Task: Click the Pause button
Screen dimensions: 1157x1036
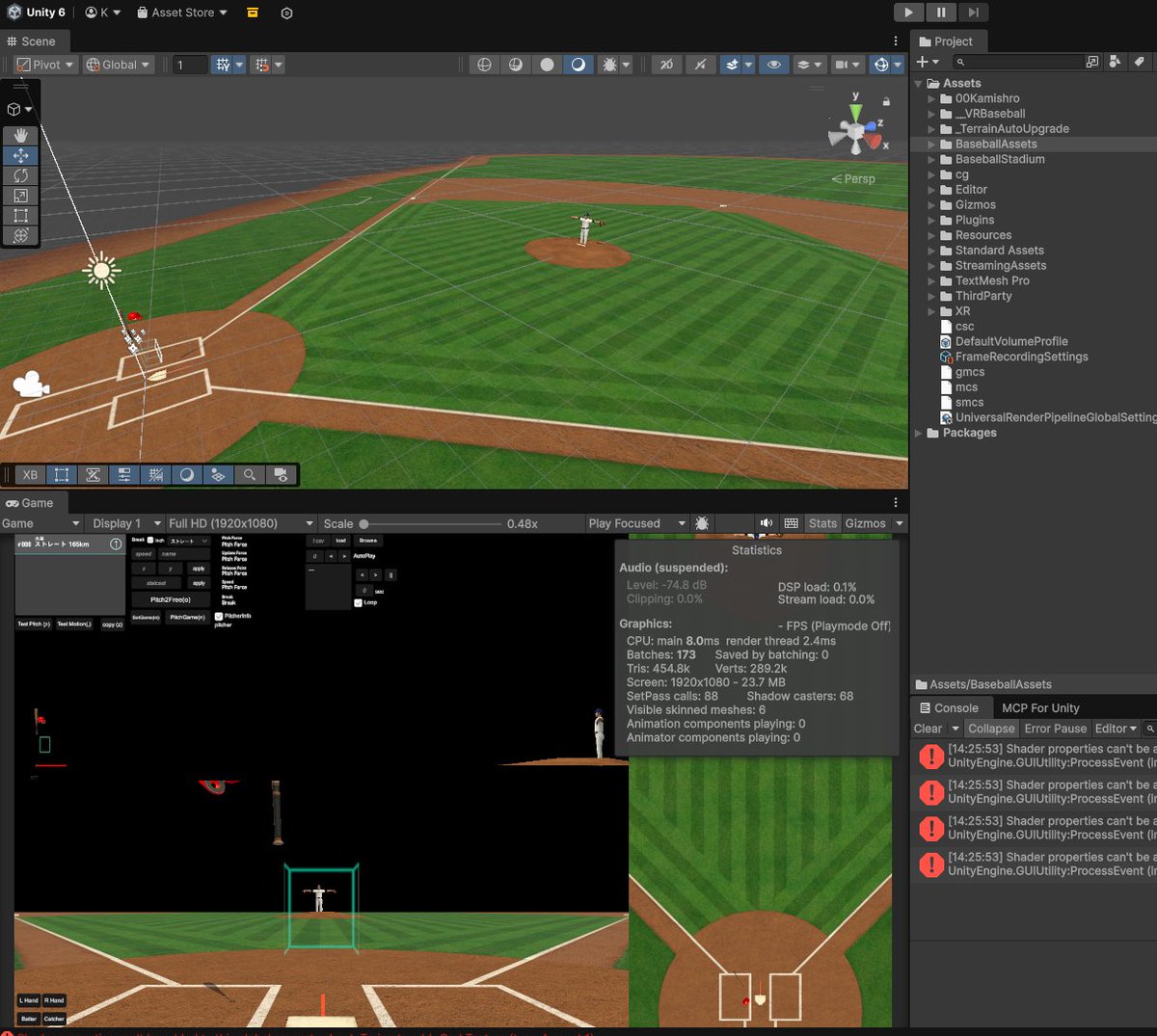Action: click(x=941, y=12)
